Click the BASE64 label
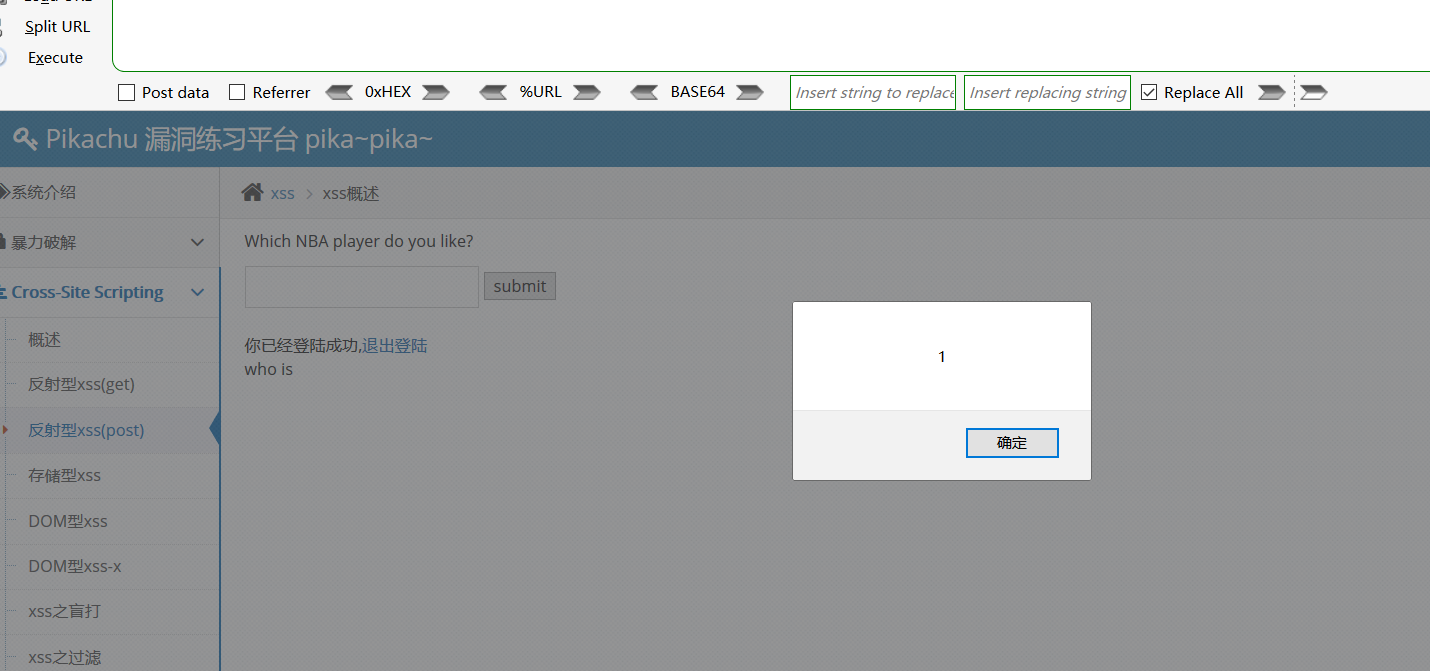 coord(697,92)
